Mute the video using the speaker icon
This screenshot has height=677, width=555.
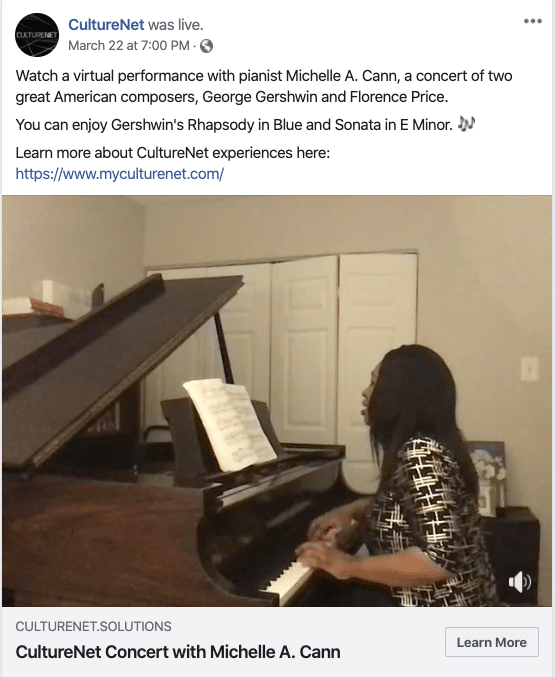coord(520,582)
